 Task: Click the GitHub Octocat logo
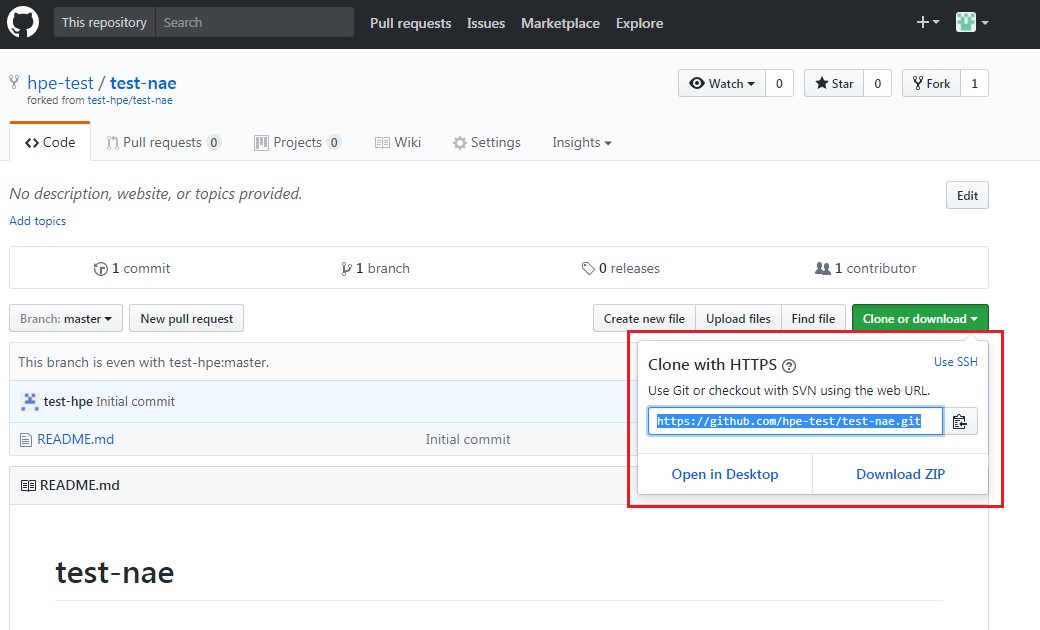pos(23,23)
